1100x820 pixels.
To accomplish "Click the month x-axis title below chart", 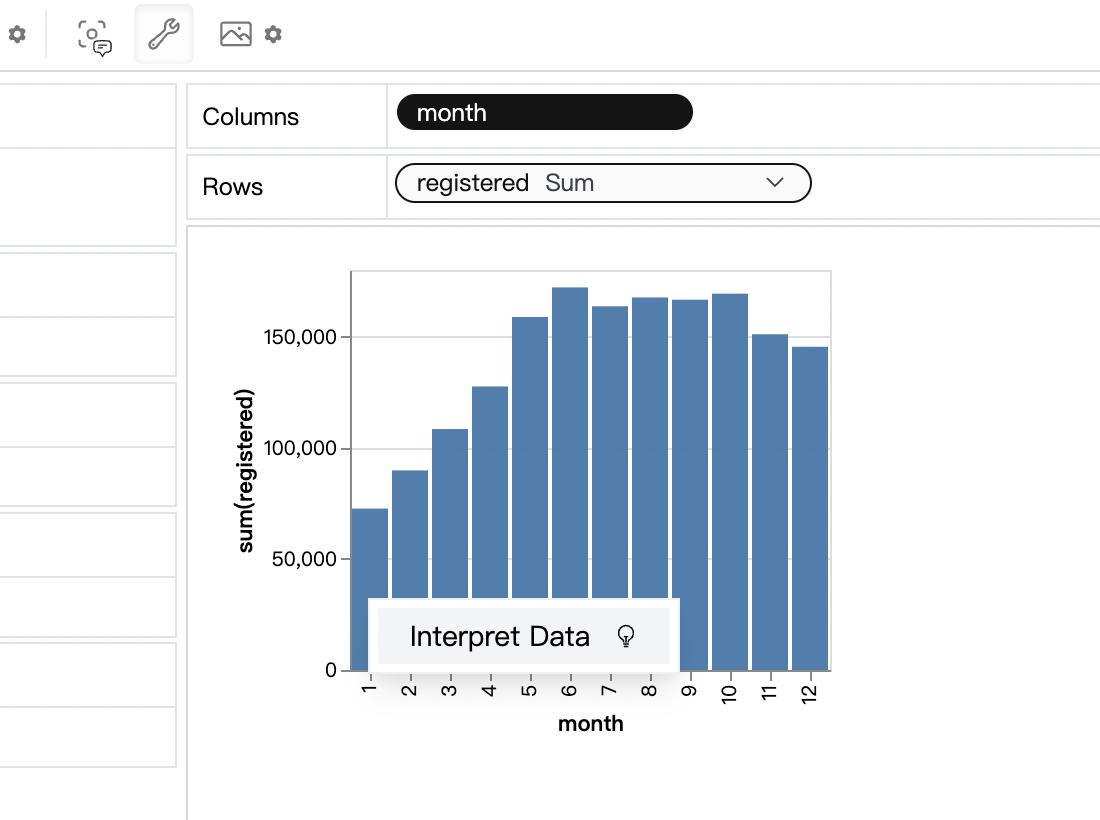I will (590, 724).
